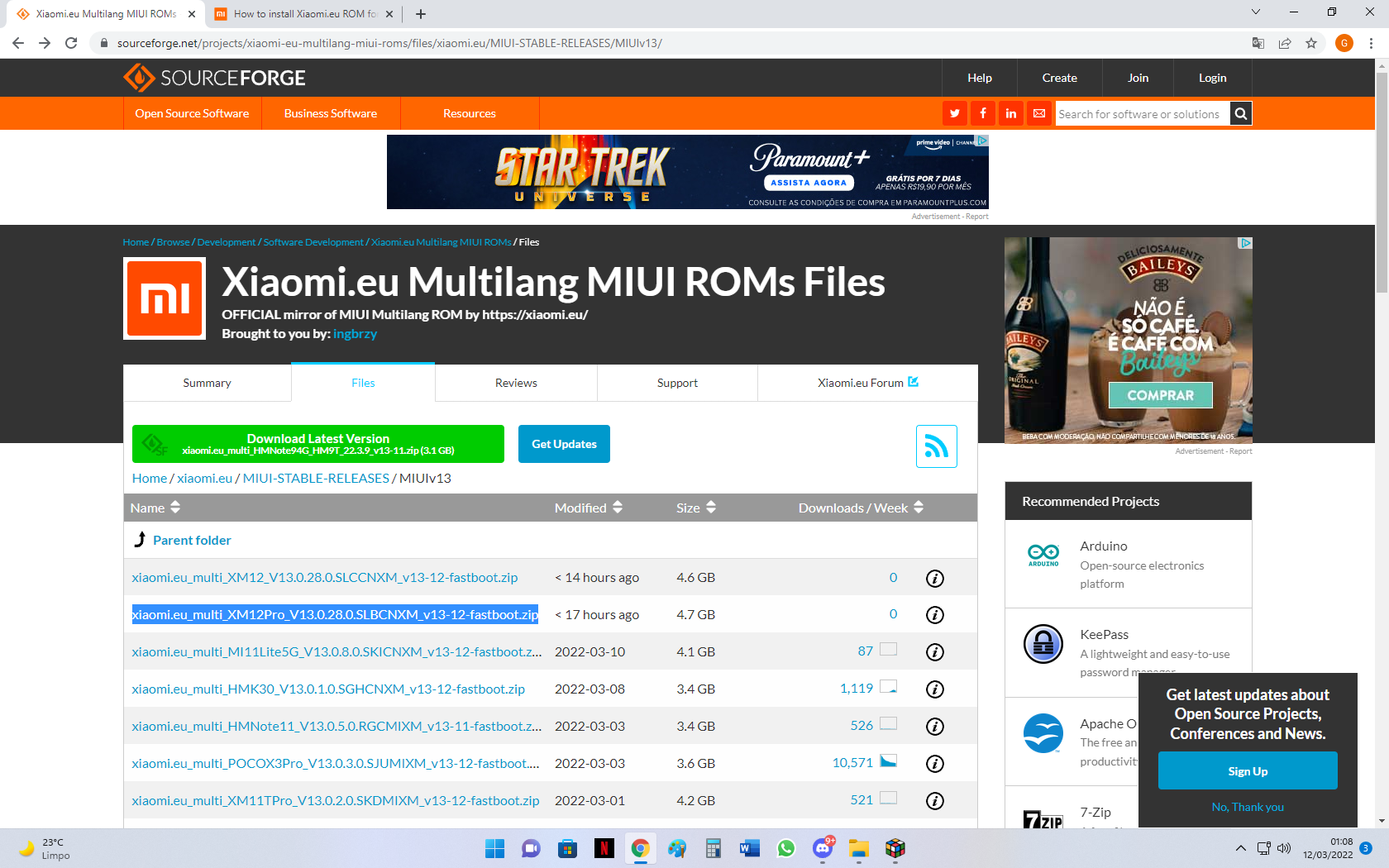The height and width of the screenshot is (868, 1389).
Task: Sort files by Size column arrows
Action: (x=711, y=508)
